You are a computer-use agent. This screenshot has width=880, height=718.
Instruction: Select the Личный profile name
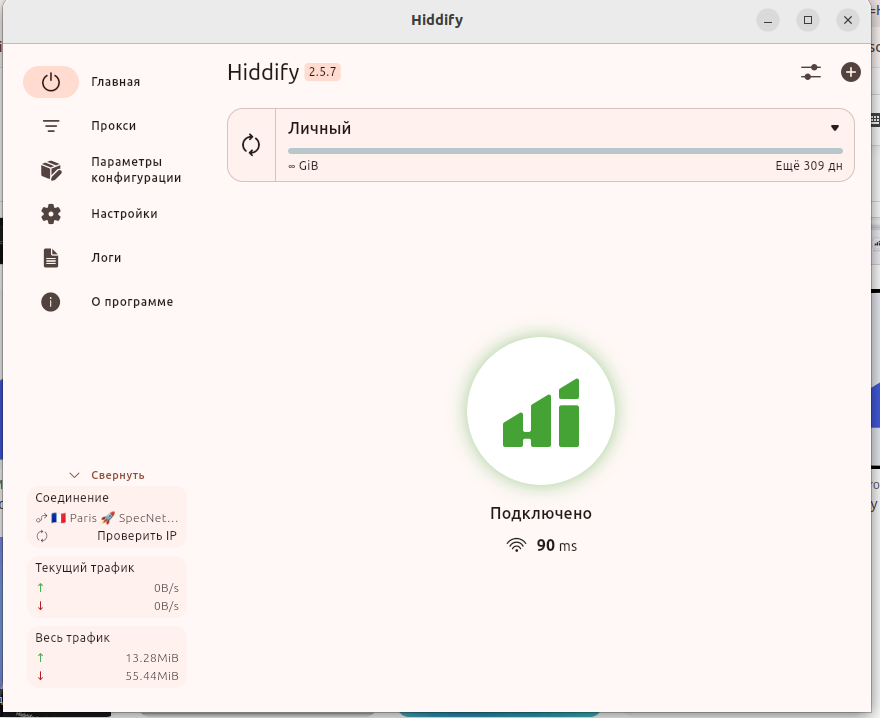point(319,128)
